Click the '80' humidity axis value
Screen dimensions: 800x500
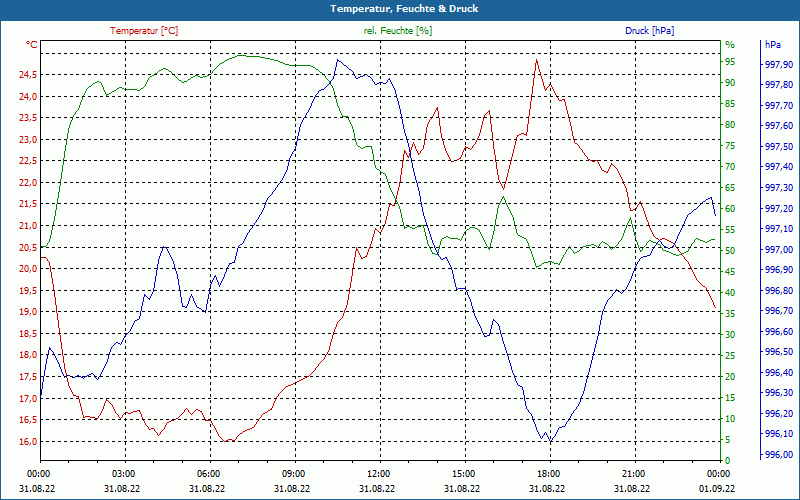click(x=730, y=125)
